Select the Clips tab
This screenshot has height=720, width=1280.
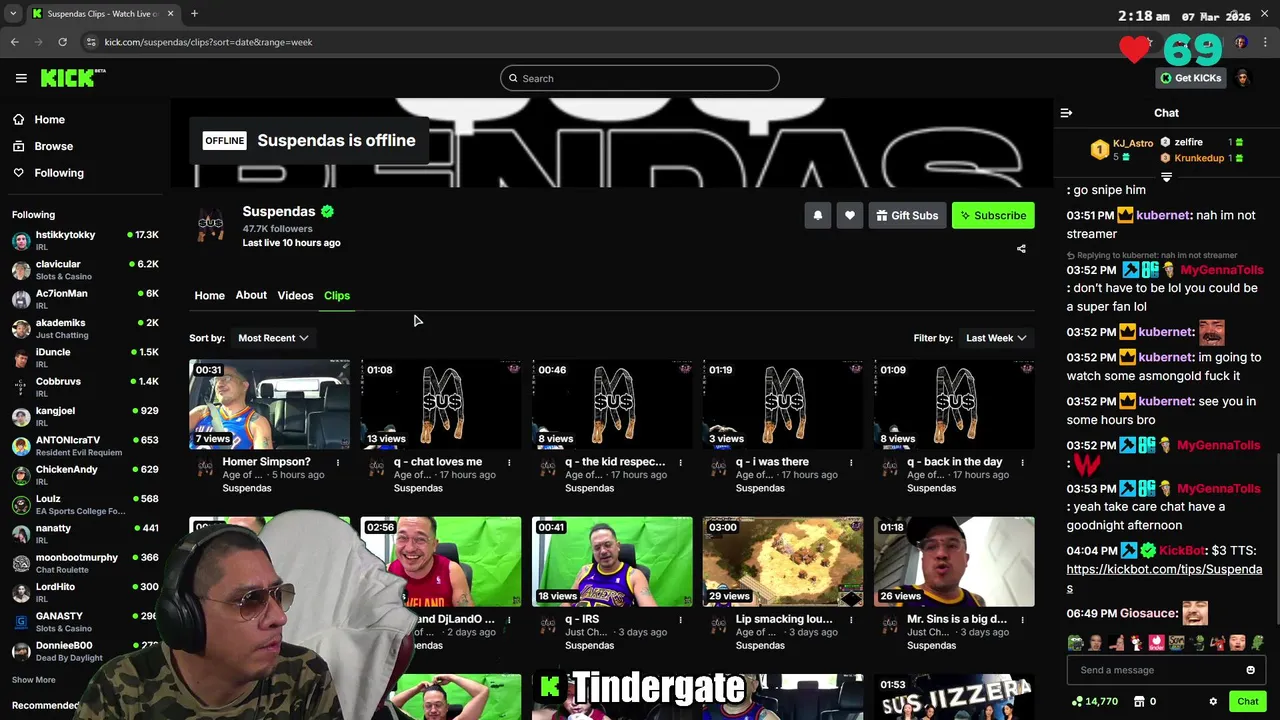(x=337, y=295)
